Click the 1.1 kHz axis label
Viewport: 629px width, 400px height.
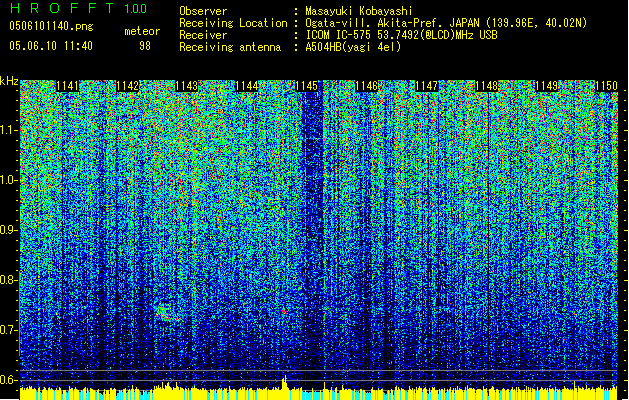click(8, 130)
